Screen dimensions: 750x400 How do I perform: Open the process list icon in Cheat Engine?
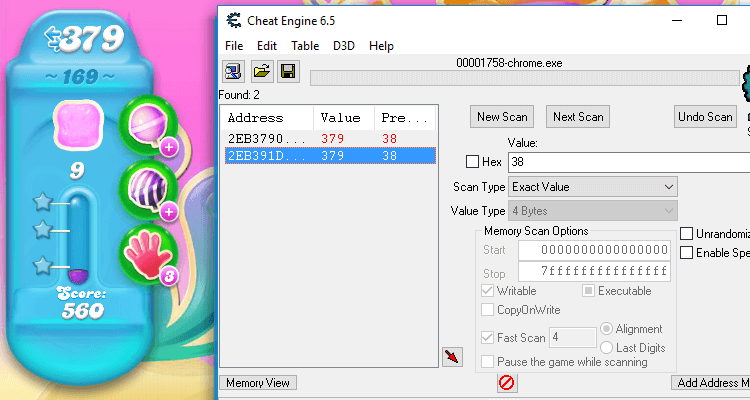point(233,72)
